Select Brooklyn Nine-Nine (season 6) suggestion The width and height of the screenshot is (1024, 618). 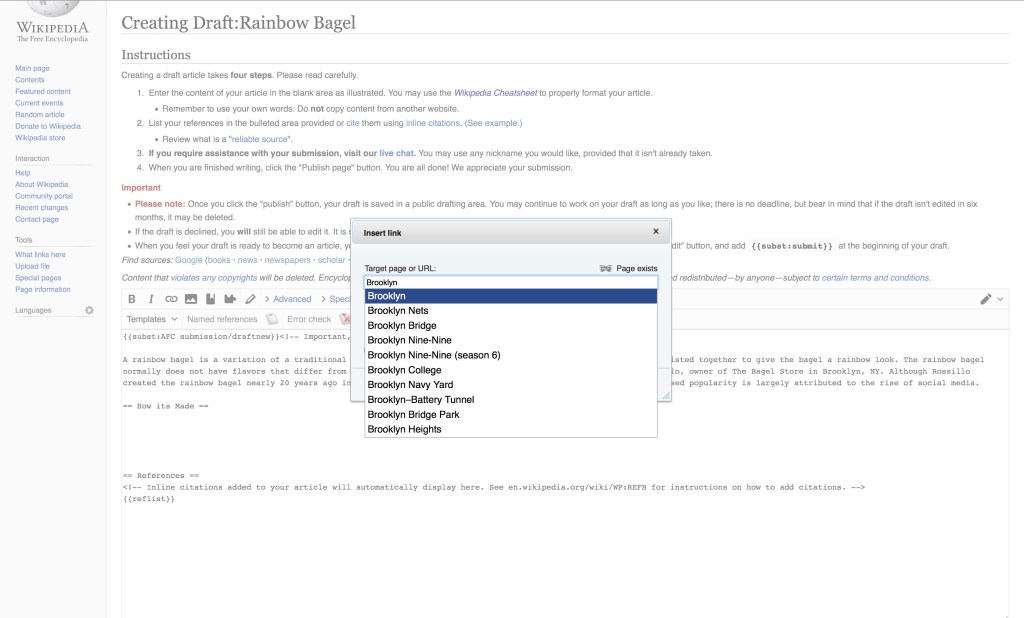[x=433, y=355]
